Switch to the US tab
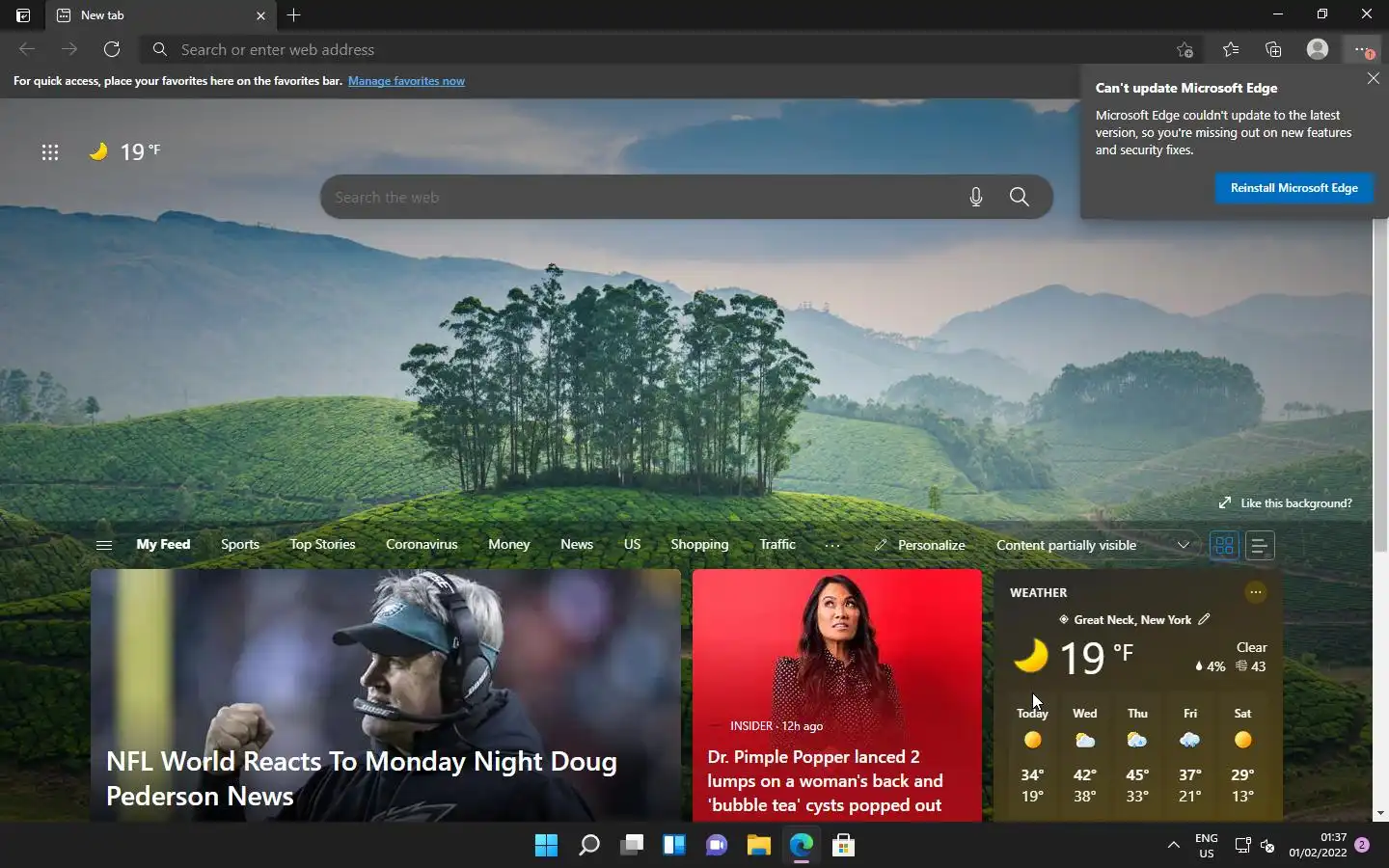Image resolution: width=1389 pixels, height=868 pixels. point(632,544)
